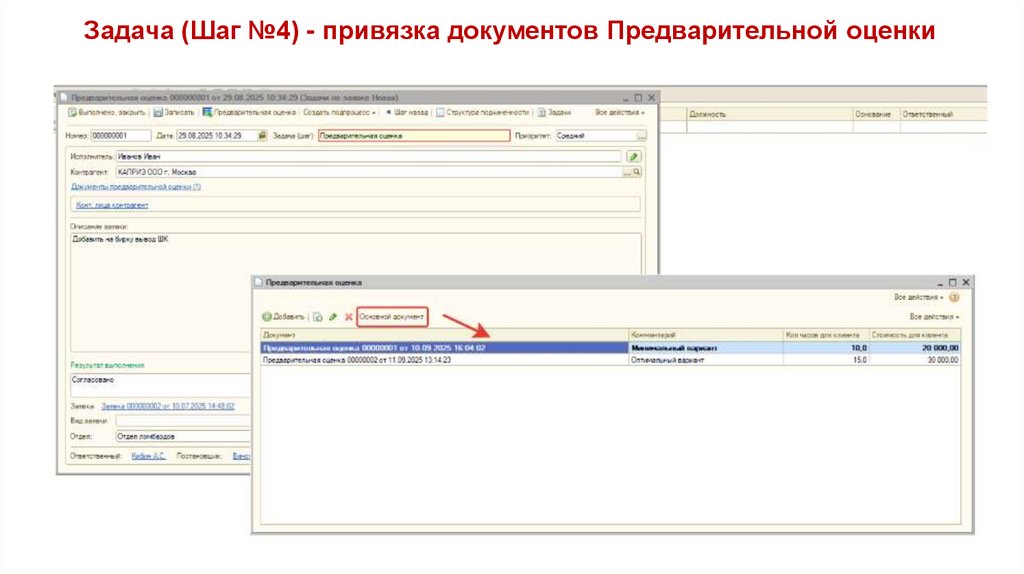Screen dimensions: 1024x574
Task: Click the 'Задача (шаг)' field
Action: [x=413, y=136]
